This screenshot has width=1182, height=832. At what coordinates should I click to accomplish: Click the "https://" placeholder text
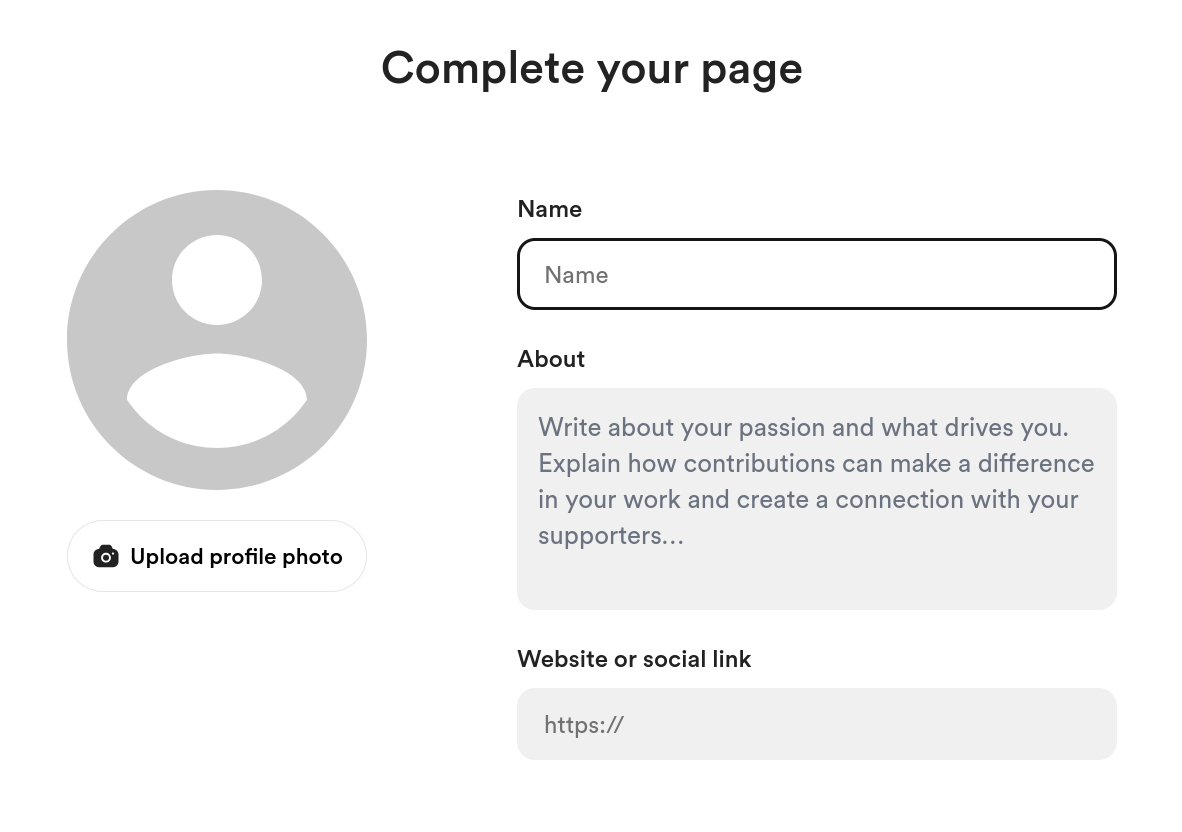click(x=584, y=725)
